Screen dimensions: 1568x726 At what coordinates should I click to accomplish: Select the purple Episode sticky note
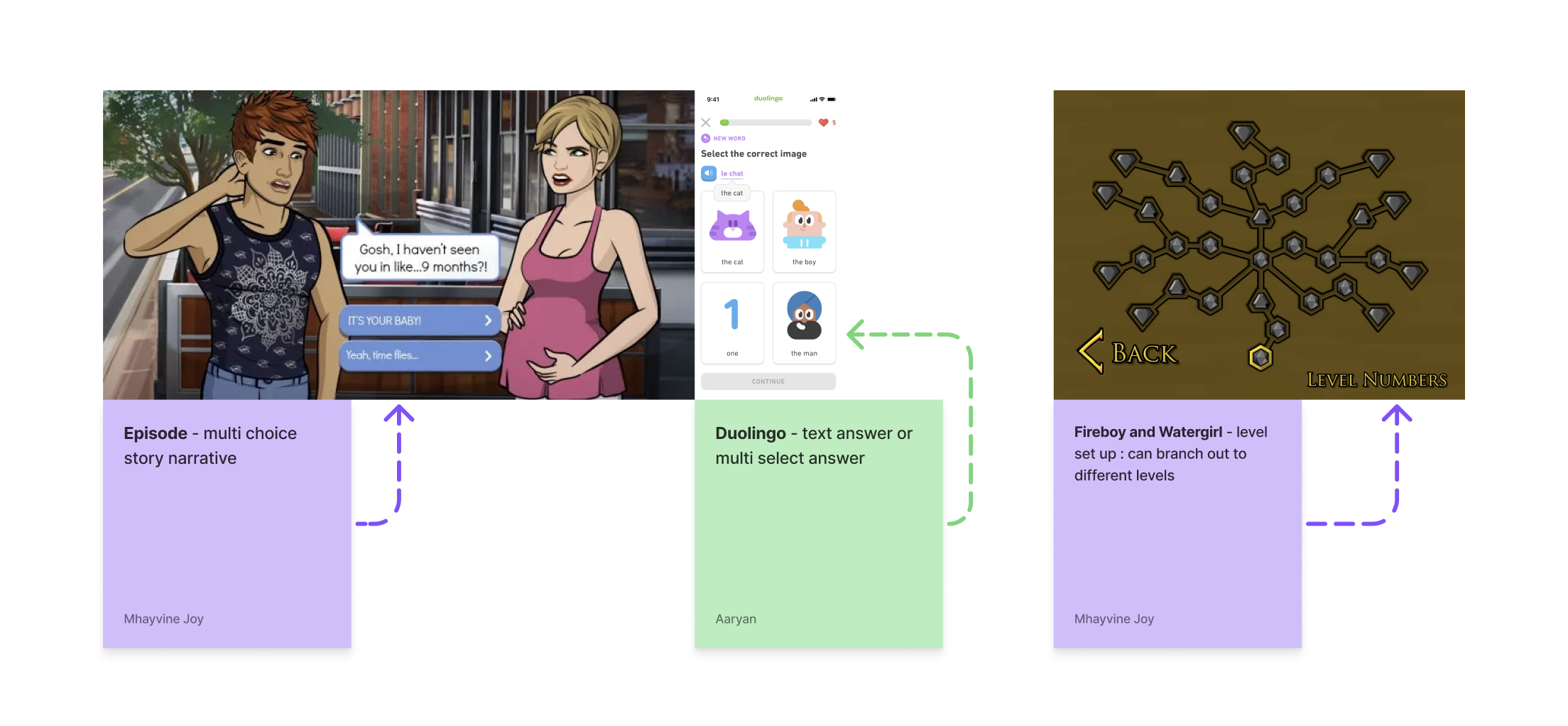(x=227, y=524)
